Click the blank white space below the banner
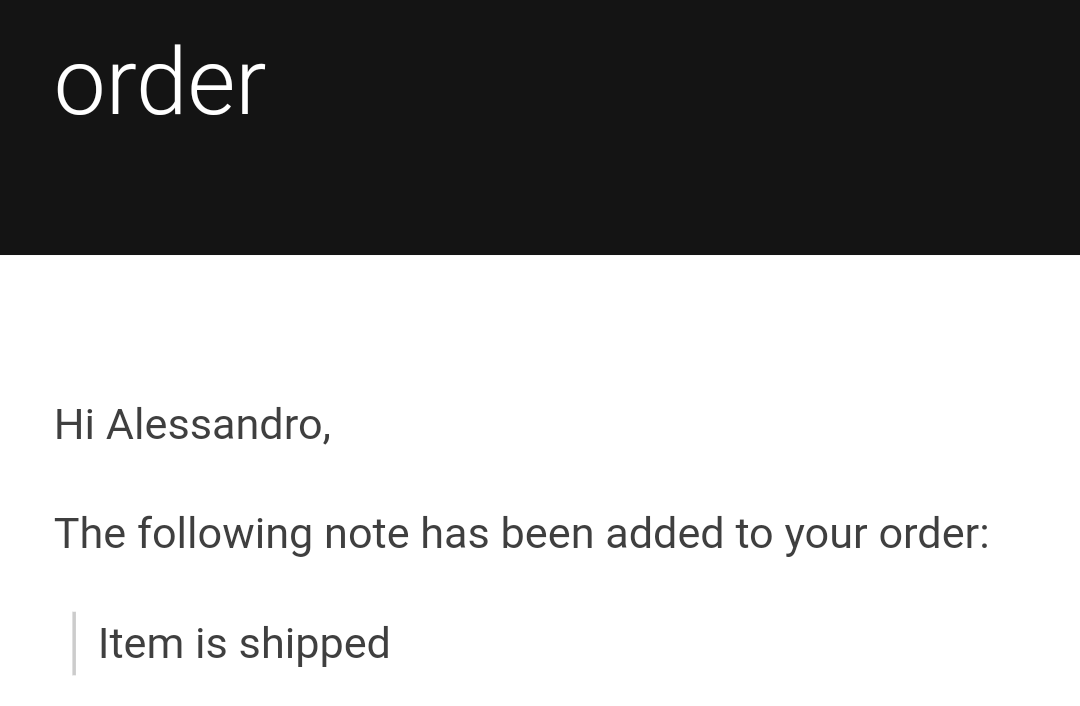Viewport: 1080px width, 706px height. (x=540, y=324)
